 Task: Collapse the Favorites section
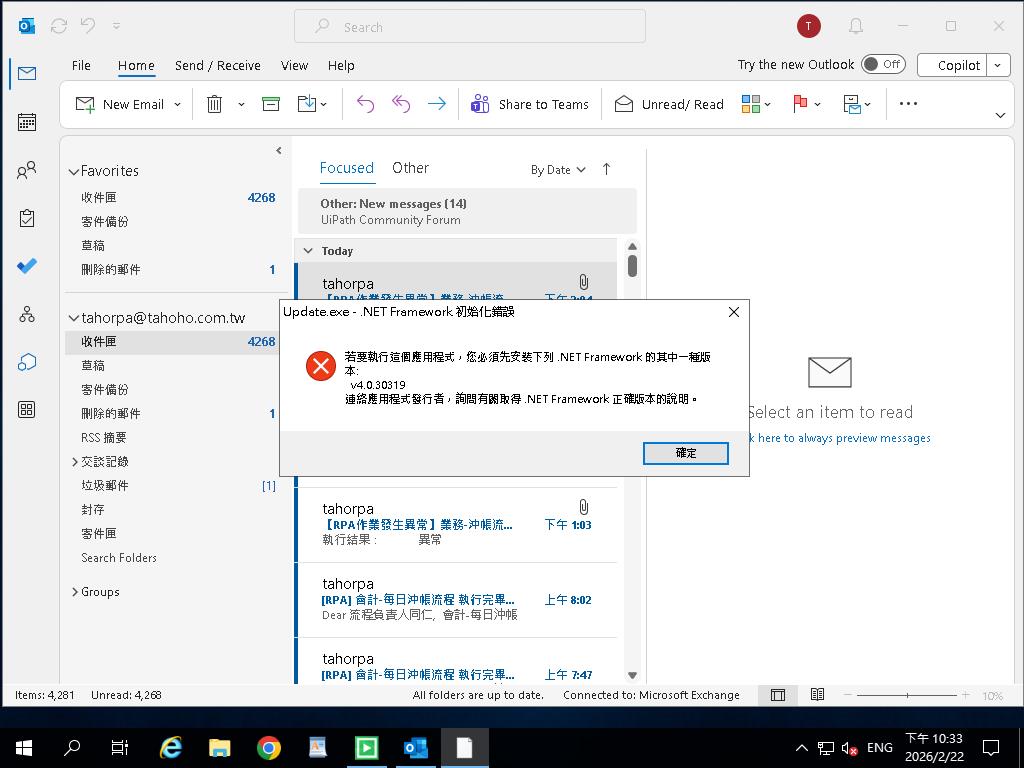click(x=73, y=172)
